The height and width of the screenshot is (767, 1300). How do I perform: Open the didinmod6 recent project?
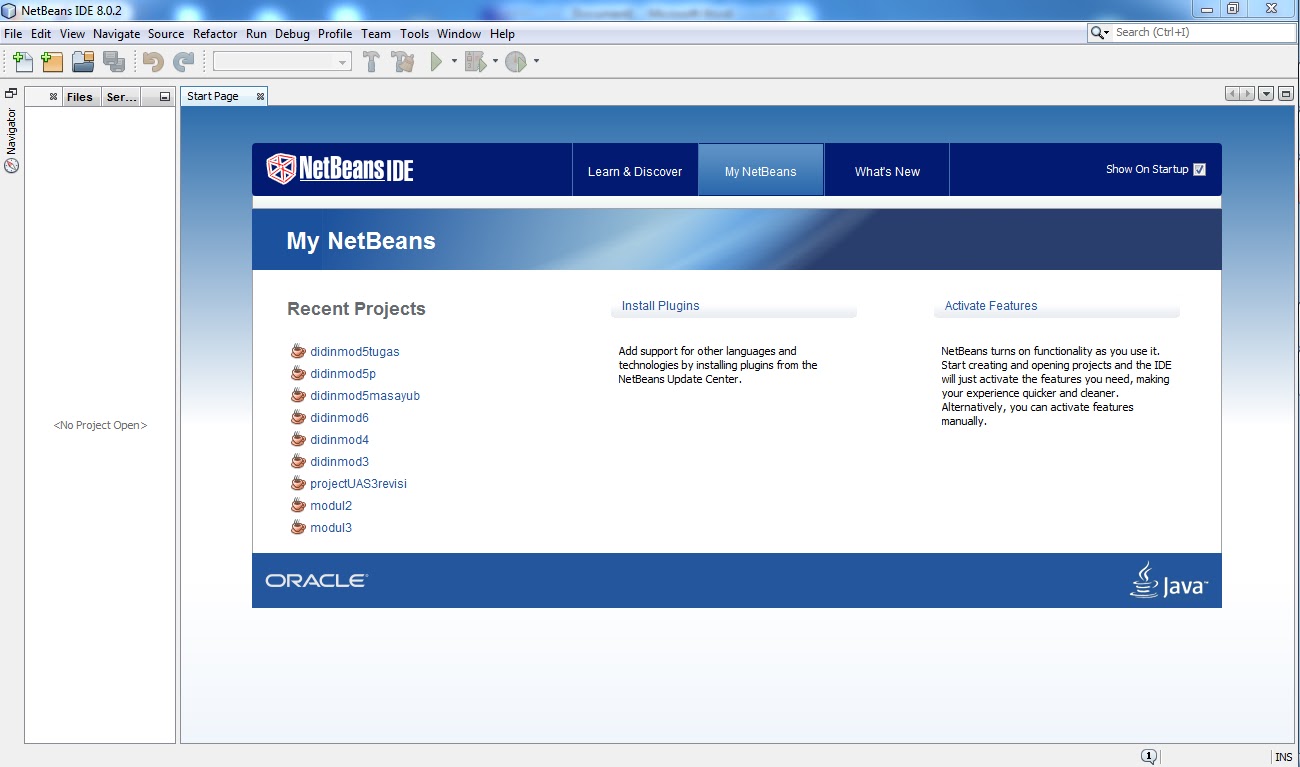pos(339,417)
